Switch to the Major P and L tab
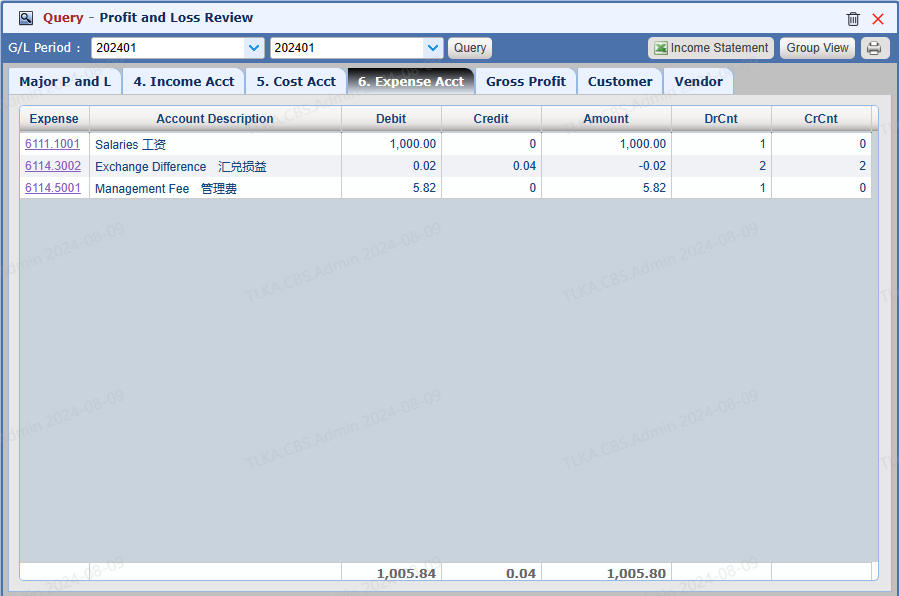Screen dimensions: 899x596 [65, 81]
